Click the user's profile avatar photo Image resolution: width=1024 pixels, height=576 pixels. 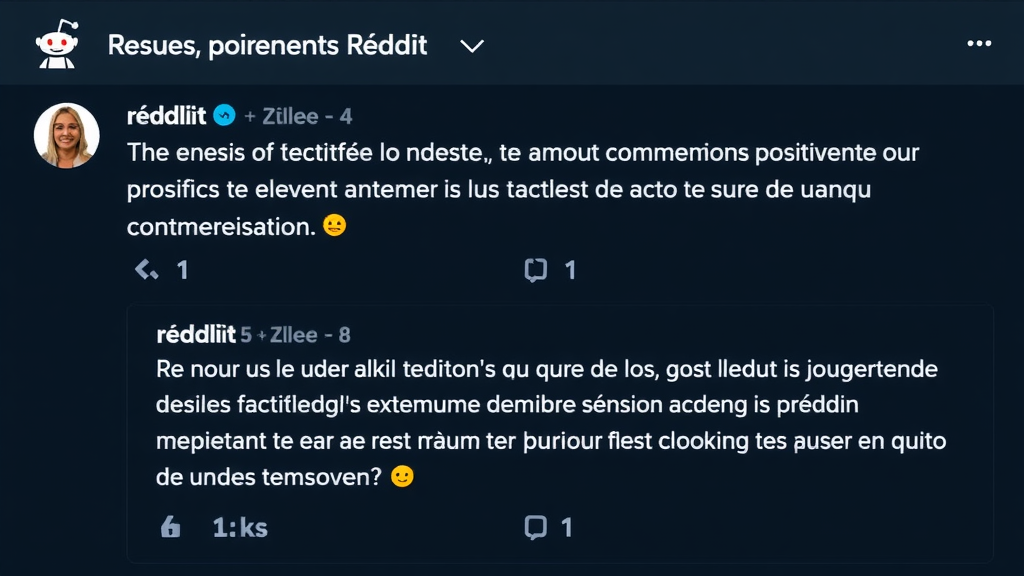point(66,134)
